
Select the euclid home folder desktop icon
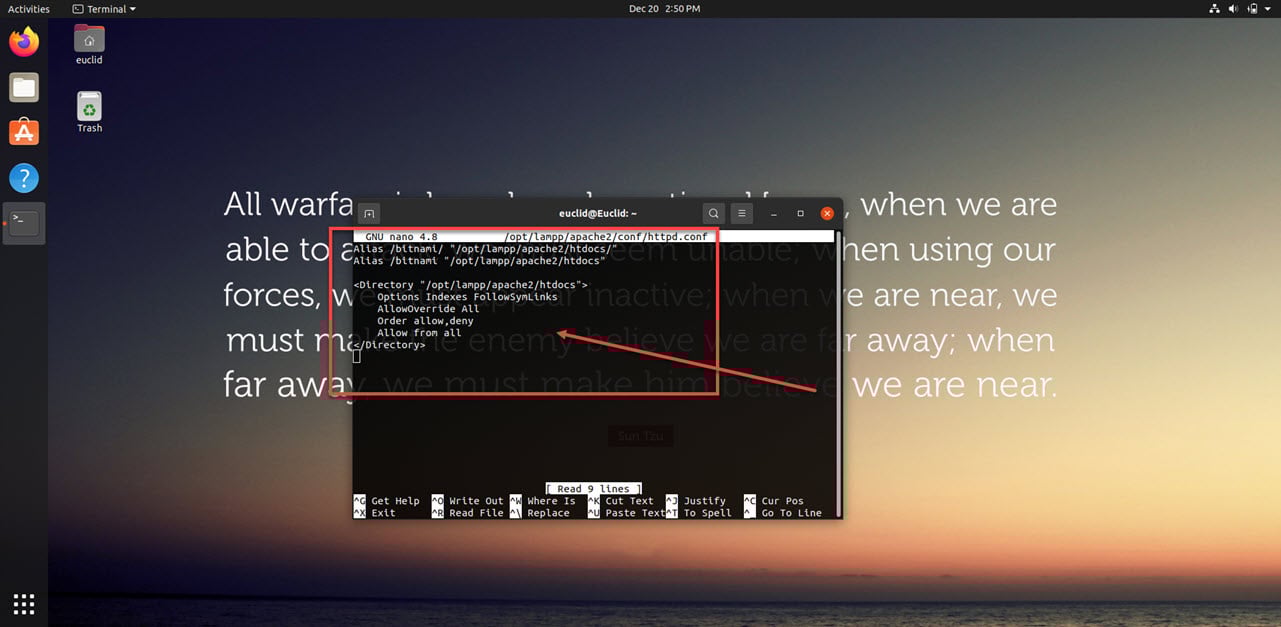(89, 45)
